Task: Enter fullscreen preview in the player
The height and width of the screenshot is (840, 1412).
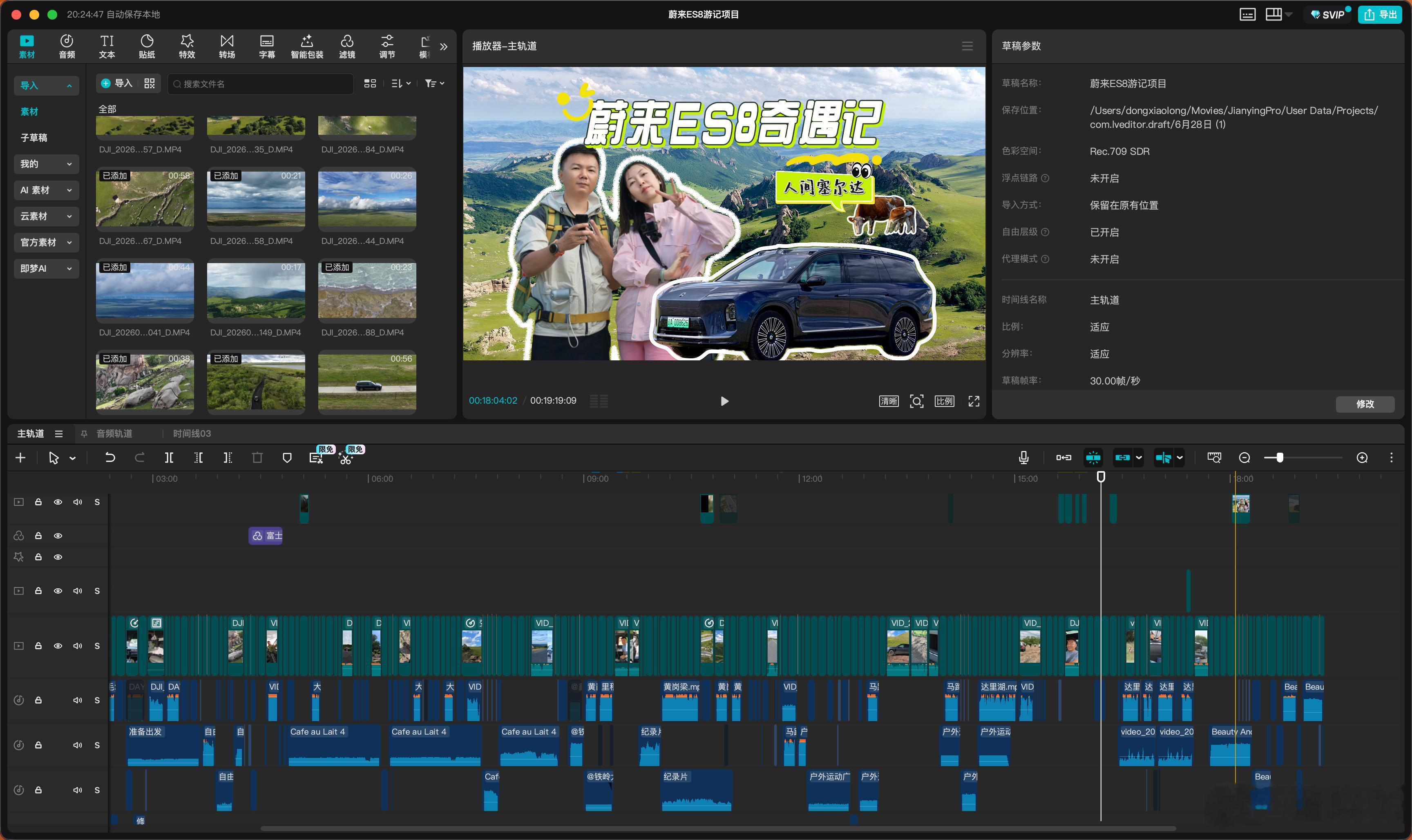Action: [973, 401]
